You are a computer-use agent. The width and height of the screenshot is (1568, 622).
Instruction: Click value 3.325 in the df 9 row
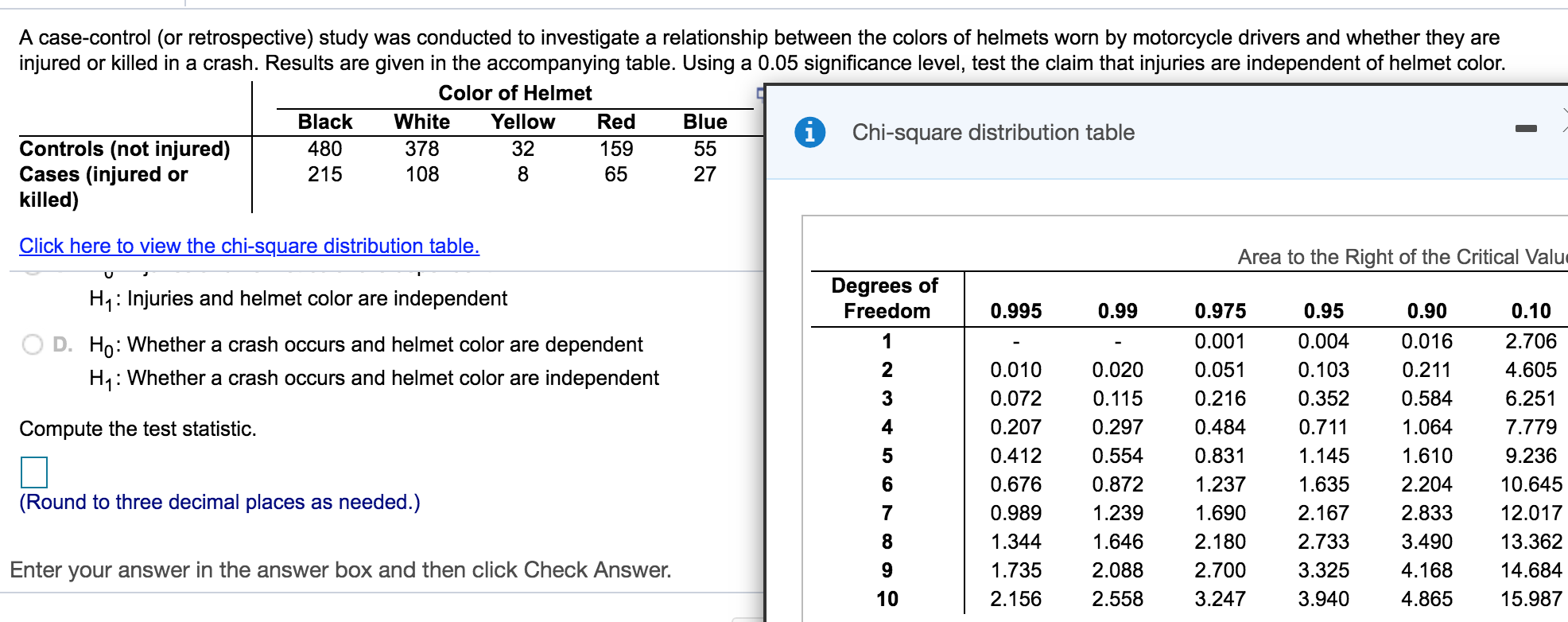(1323, 570)
